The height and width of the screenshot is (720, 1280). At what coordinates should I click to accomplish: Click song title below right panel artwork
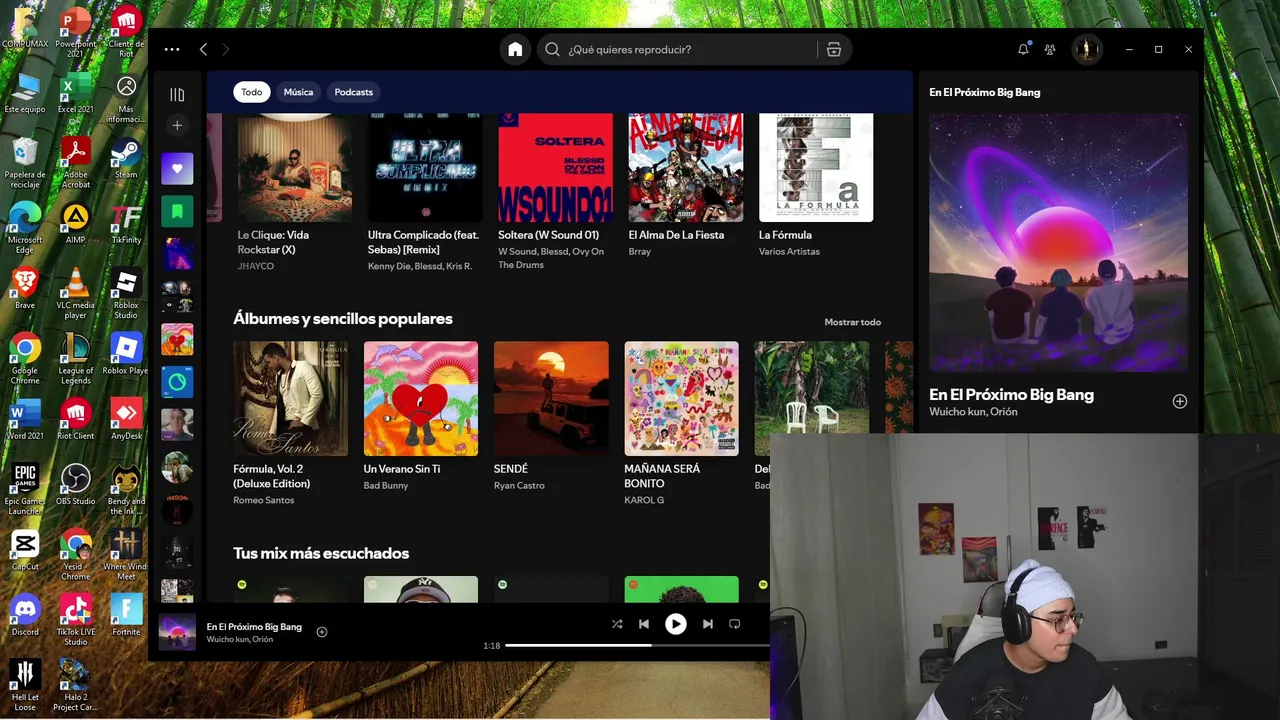pos(1011,395)
